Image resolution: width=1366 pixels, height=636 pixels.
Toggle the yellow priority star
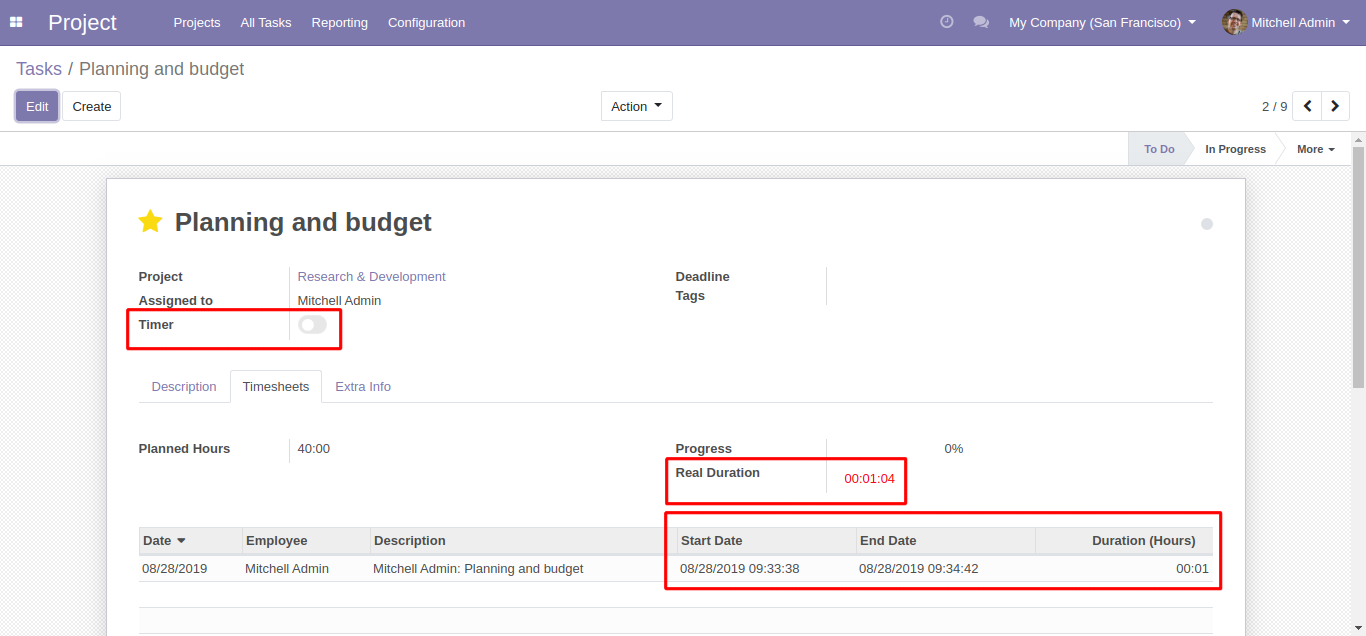(150, 222)
